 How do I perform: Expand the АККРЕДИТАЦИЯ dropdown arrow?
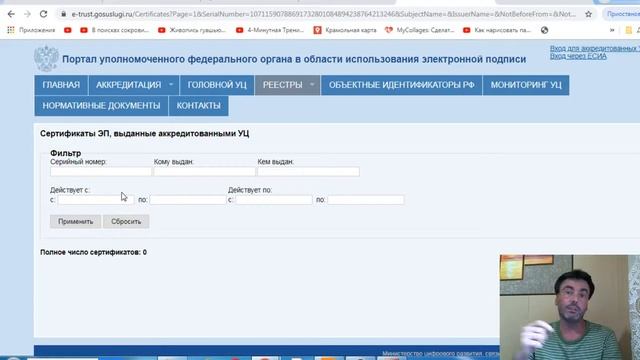point(171,84)
